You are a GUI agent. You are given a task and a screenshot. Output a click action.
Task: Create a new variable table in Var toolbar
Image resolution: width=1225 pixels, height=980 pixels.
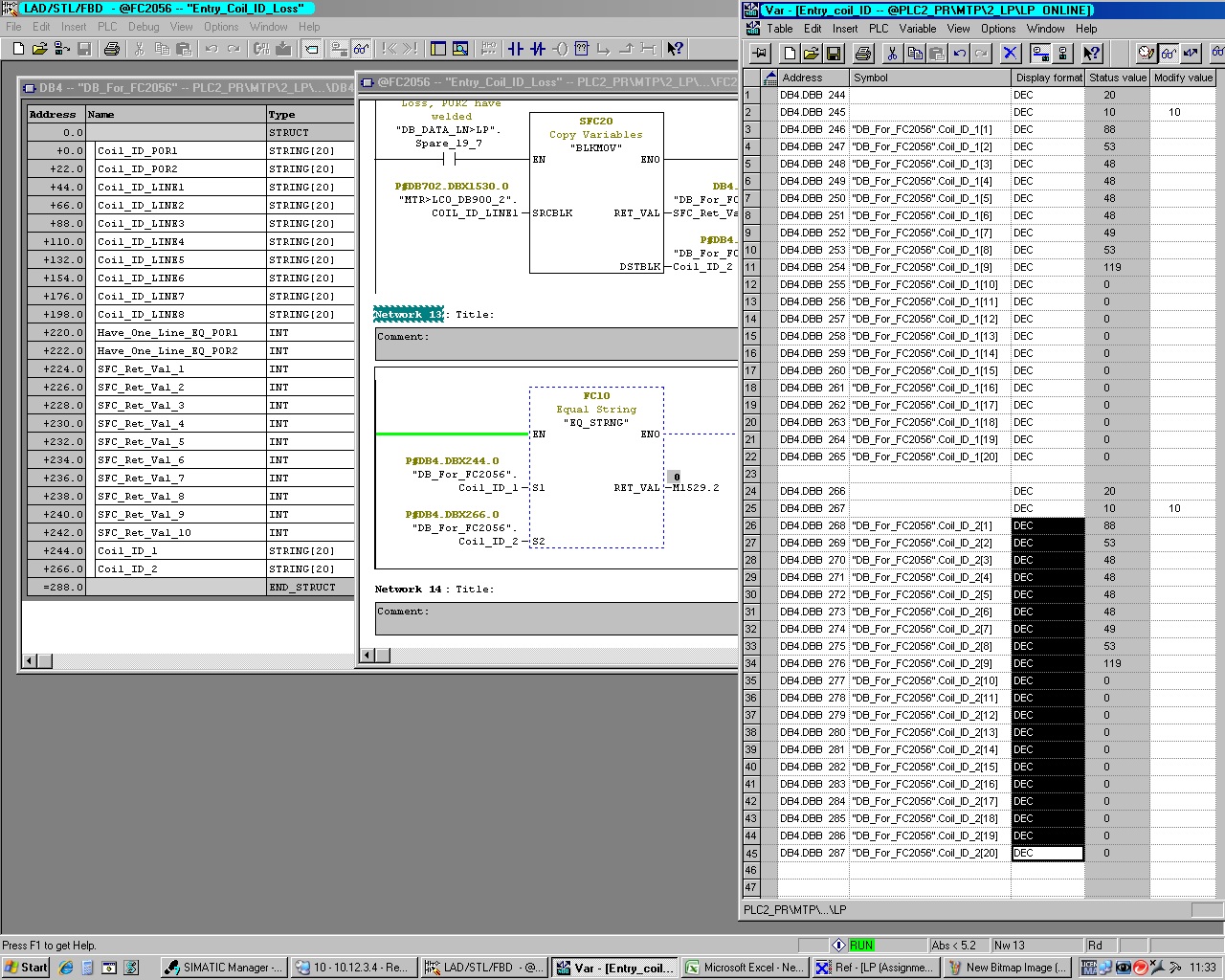pyautogui.click(x=790, y=53)
